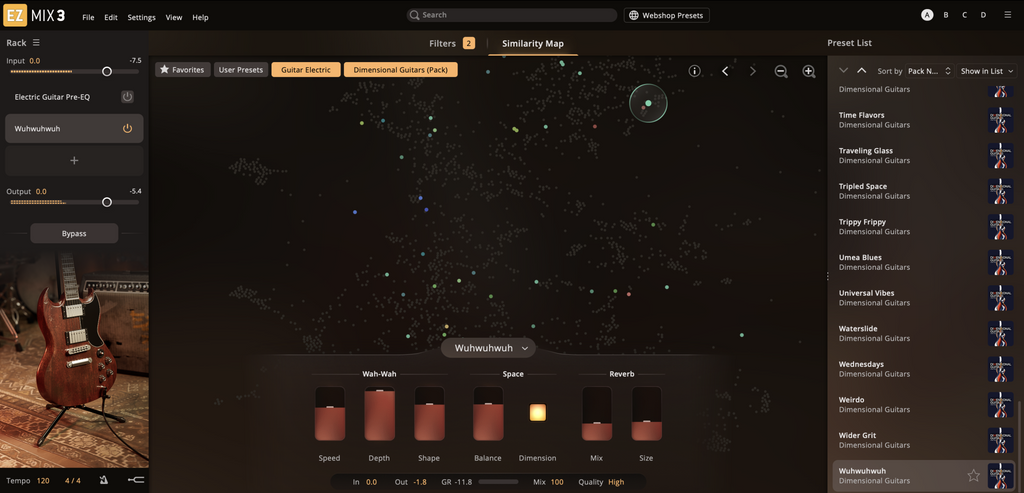The height and width of the screenshot is (493, 1024).
Task: Click the Reverb Mix fader
Action: (597, 413)
